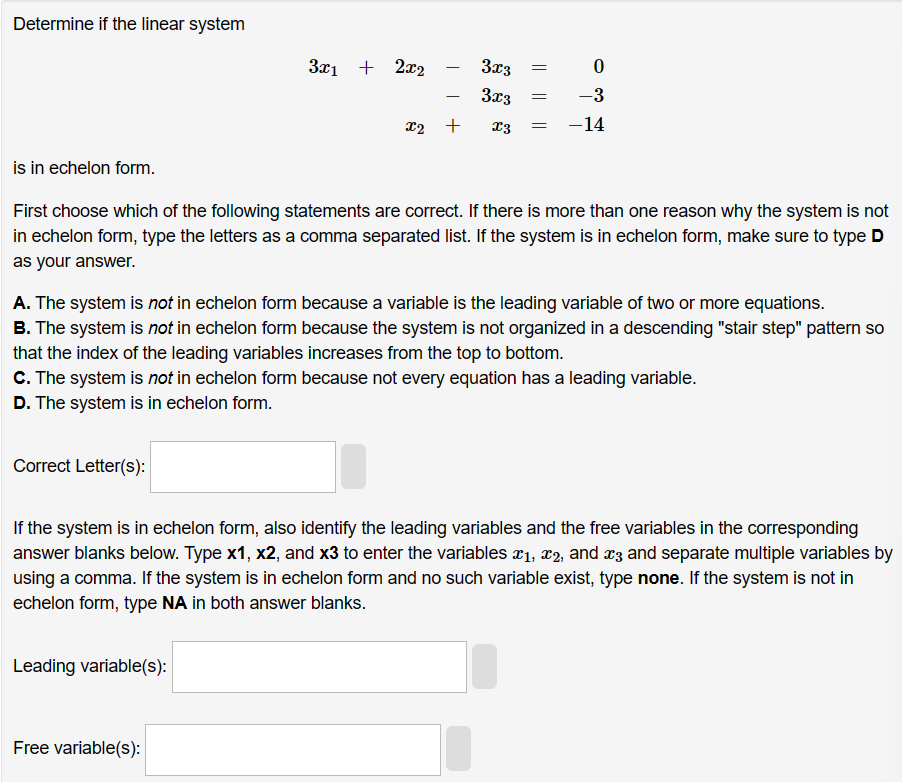The image size is (902, 782).
Task: Click the gray preview button next to Free variable(s)
Action: pyautogui.click(x=458, y=748)
